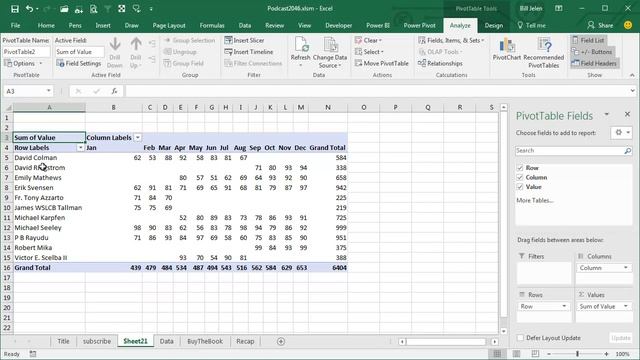Open the Select dropdown in Actions
Image resolution: width=640 pixels, height=360 pixels.
point(369,52)
